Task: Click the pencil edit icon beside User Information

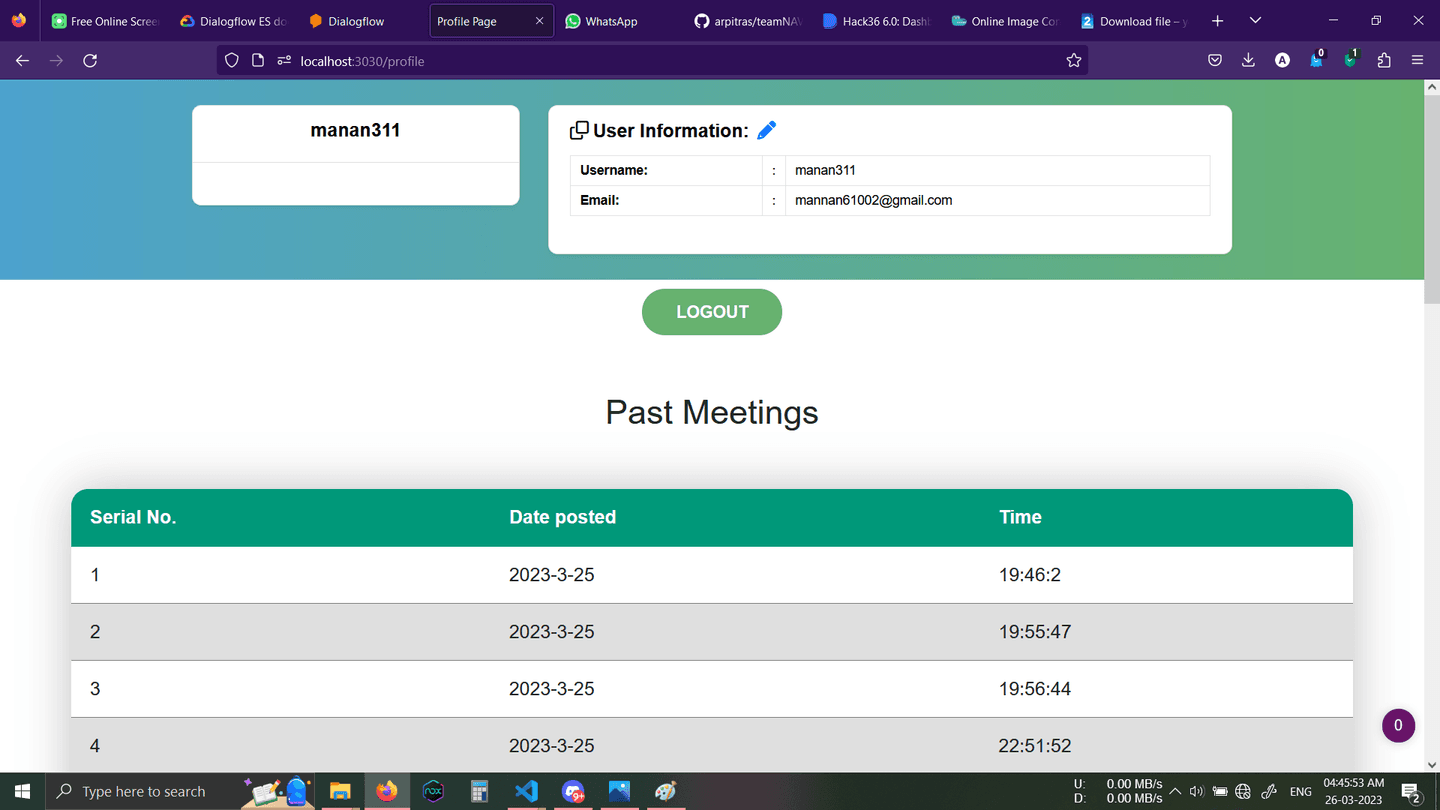Action: pos(766,130)
